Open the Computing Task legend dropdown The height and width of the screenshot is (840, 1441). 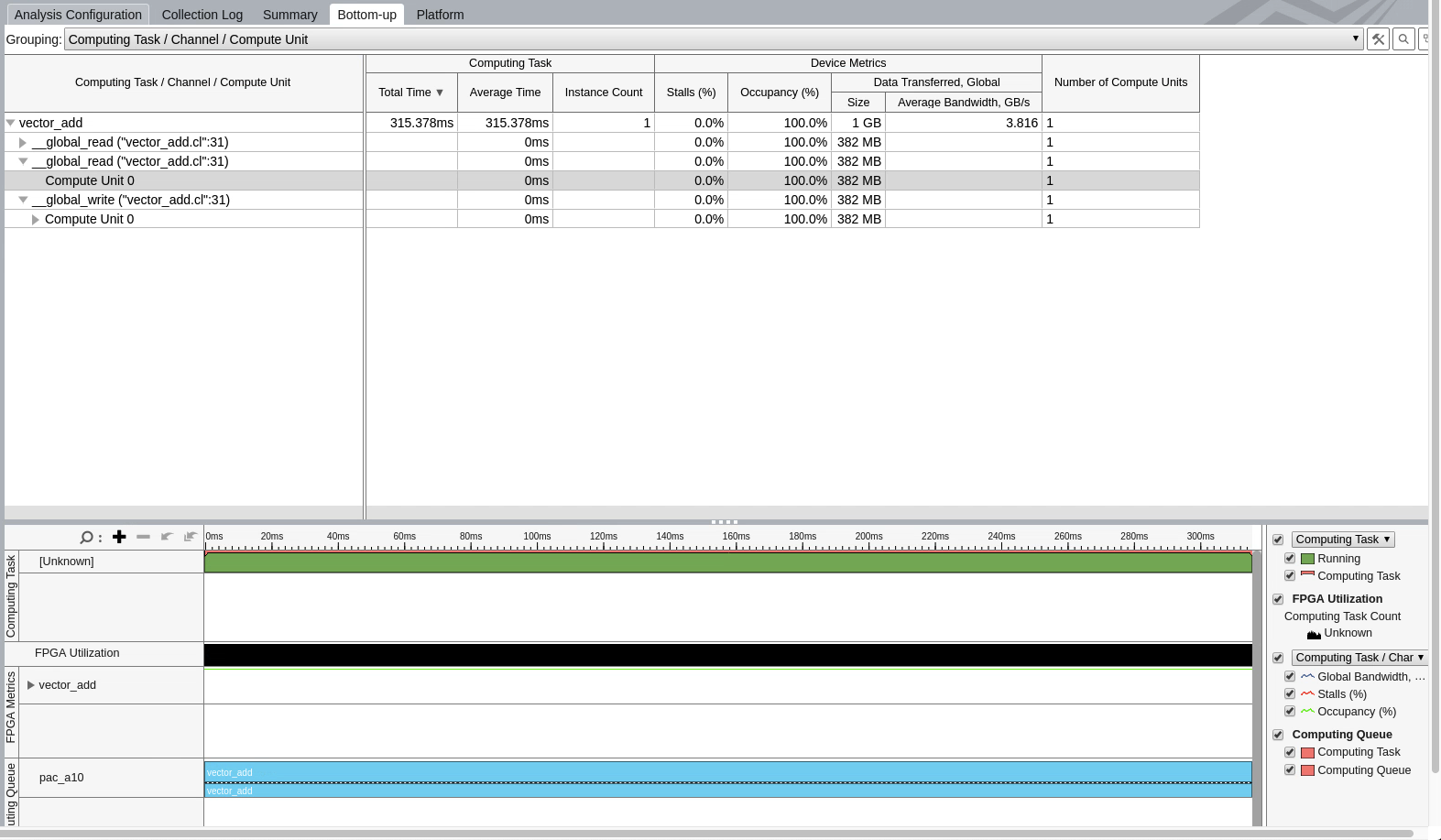point(1343,540)
